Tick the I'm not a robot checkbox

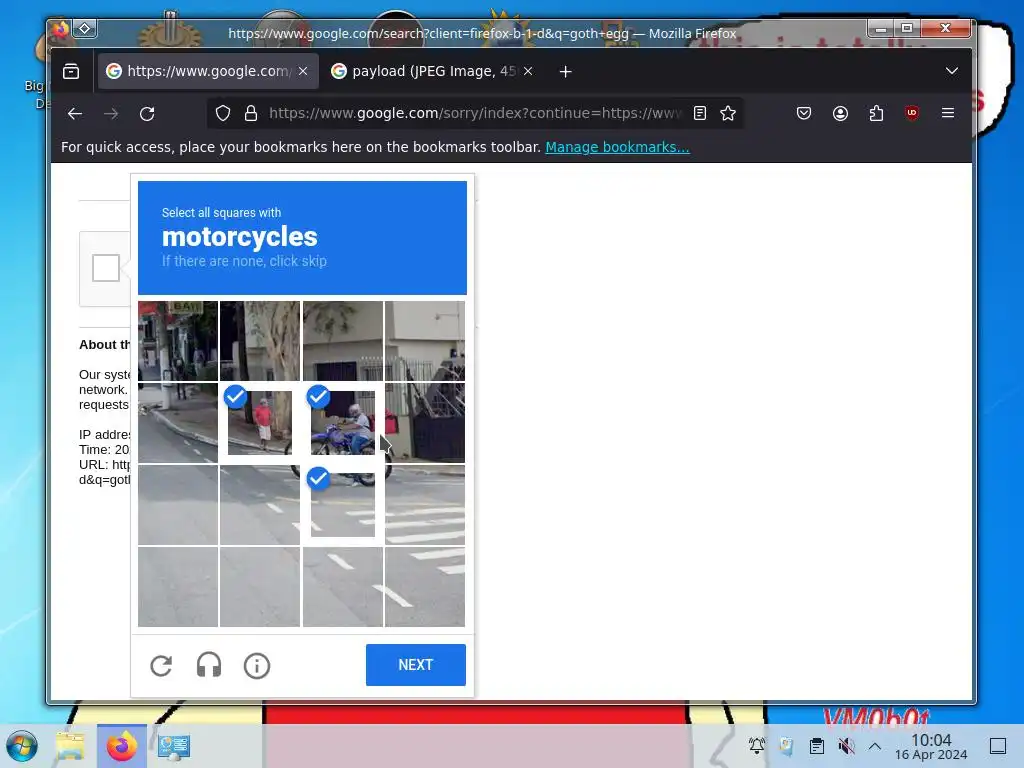pos(106,268)
